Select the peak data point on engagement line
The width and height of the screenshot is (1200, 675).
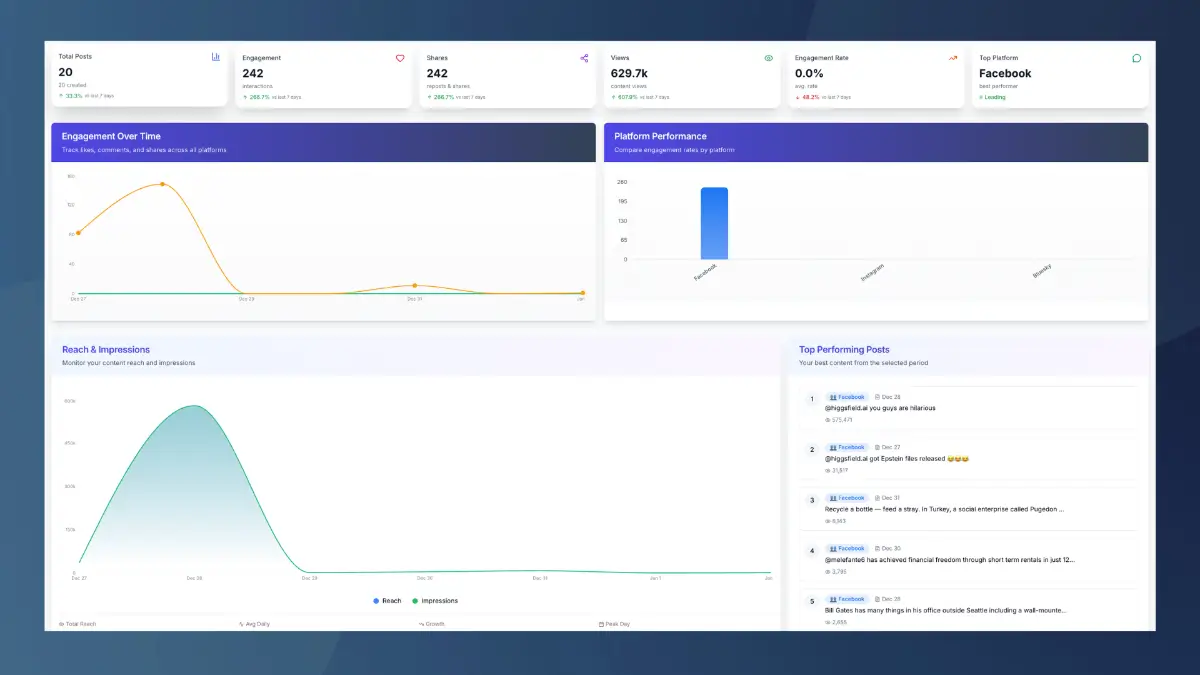tap(162, 184)
